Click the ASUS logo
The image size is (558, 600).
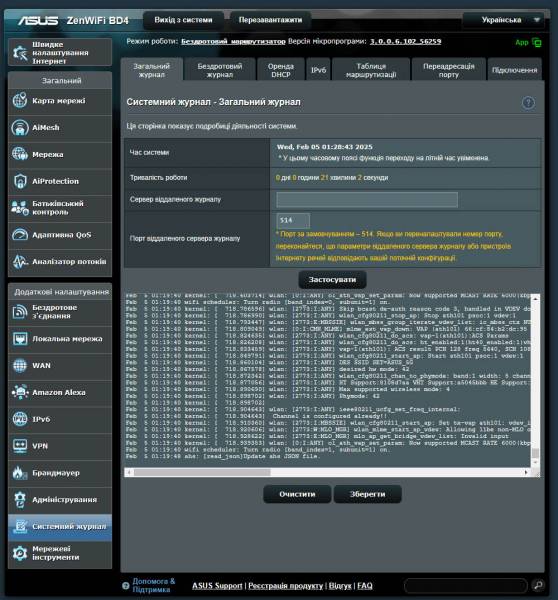pyautogui.click(x=38, y=20)
